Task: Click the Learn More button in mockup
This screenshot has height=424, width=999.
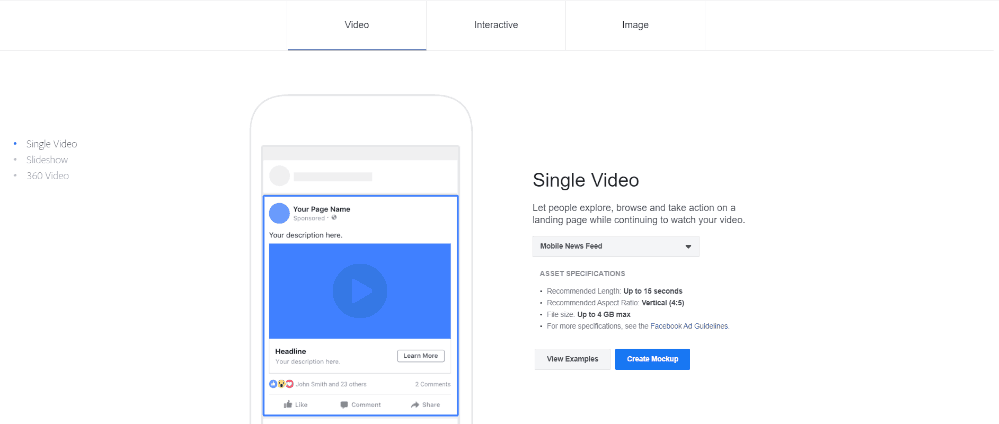Action: 420,356
